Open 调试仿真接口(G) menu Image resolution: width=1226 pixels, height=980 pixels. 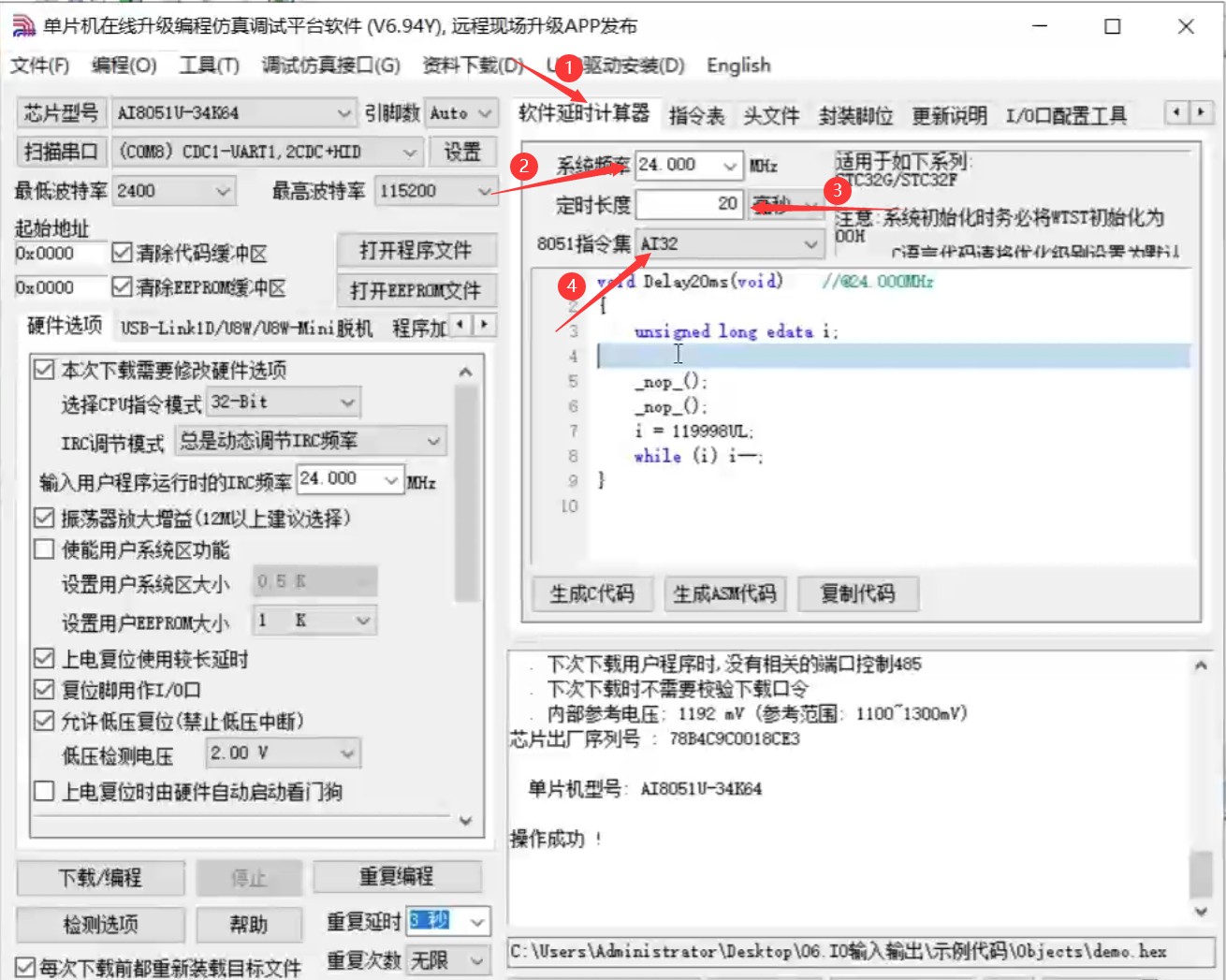(331, 66)
